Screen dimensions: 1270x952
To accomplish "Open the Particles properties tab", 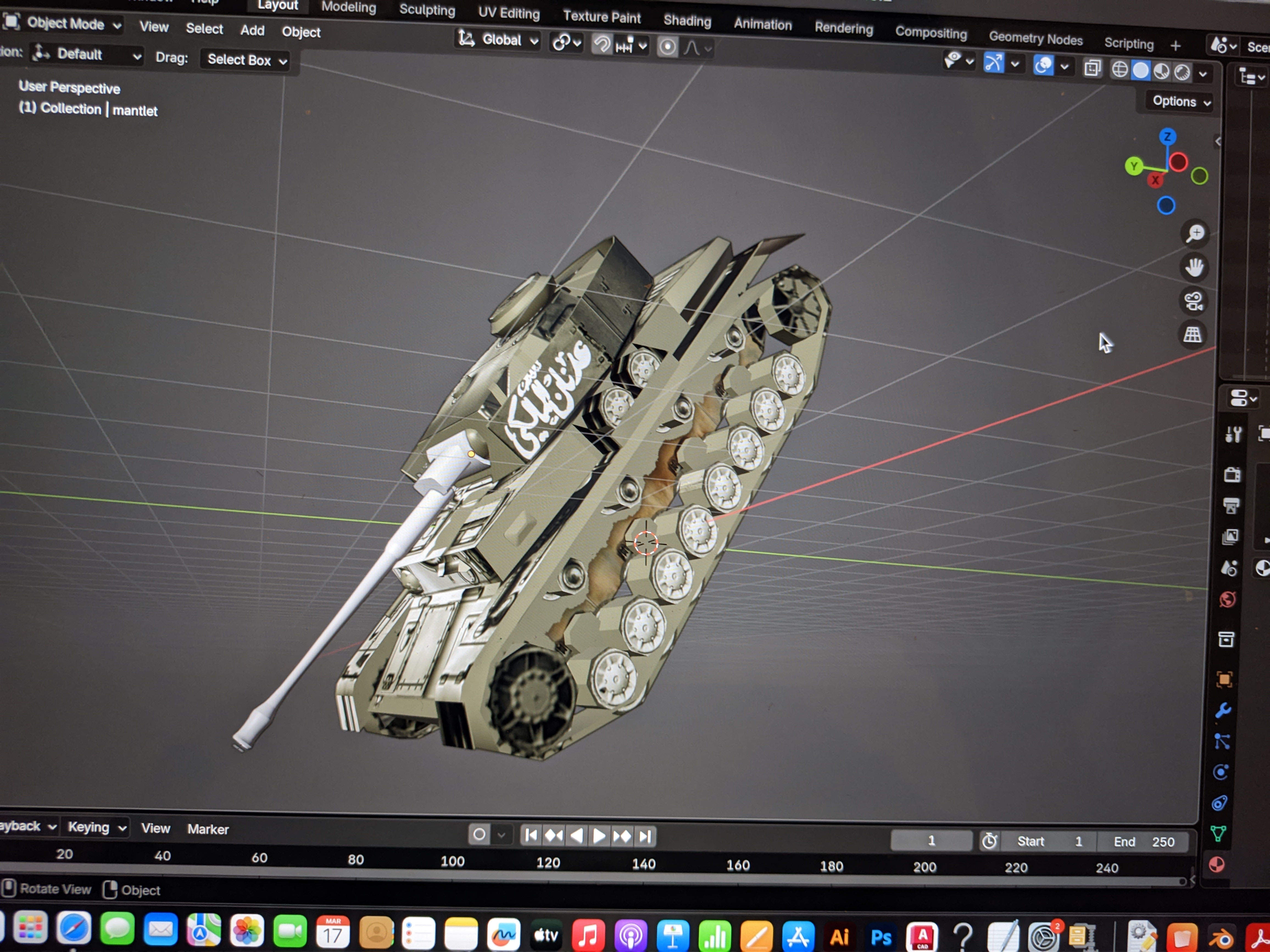I will point(1222,741).
